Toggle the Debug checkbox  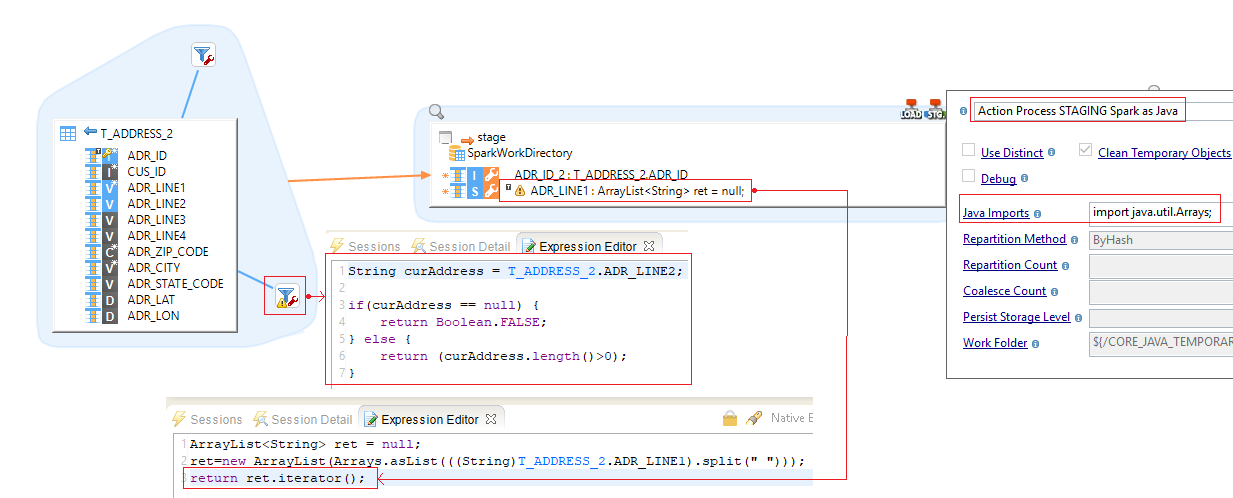[x=968, y=177]
